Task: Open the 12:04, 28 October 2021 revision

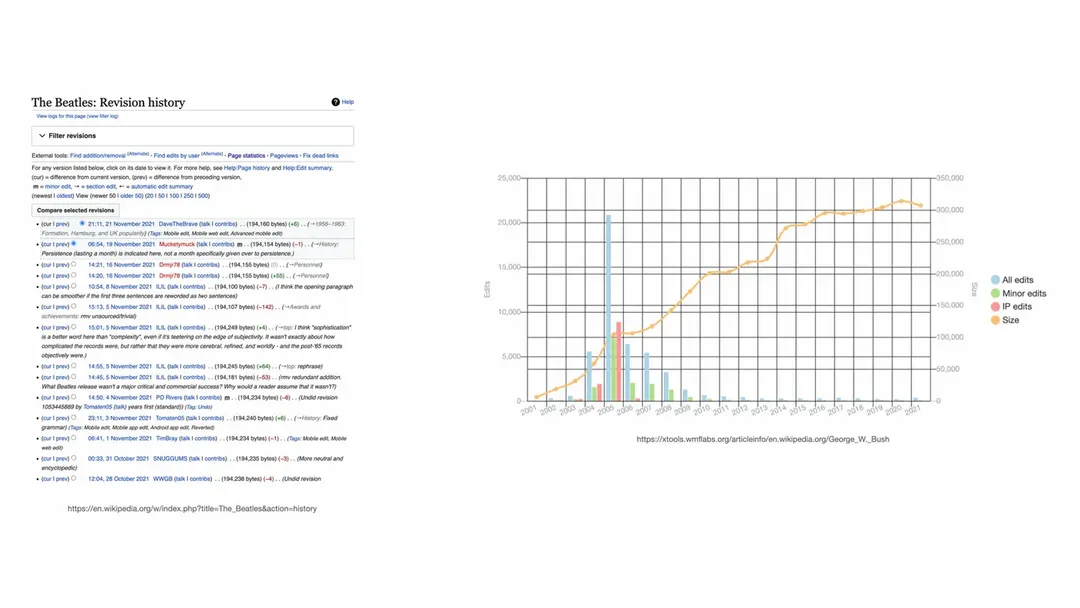Action: [118, 479]
